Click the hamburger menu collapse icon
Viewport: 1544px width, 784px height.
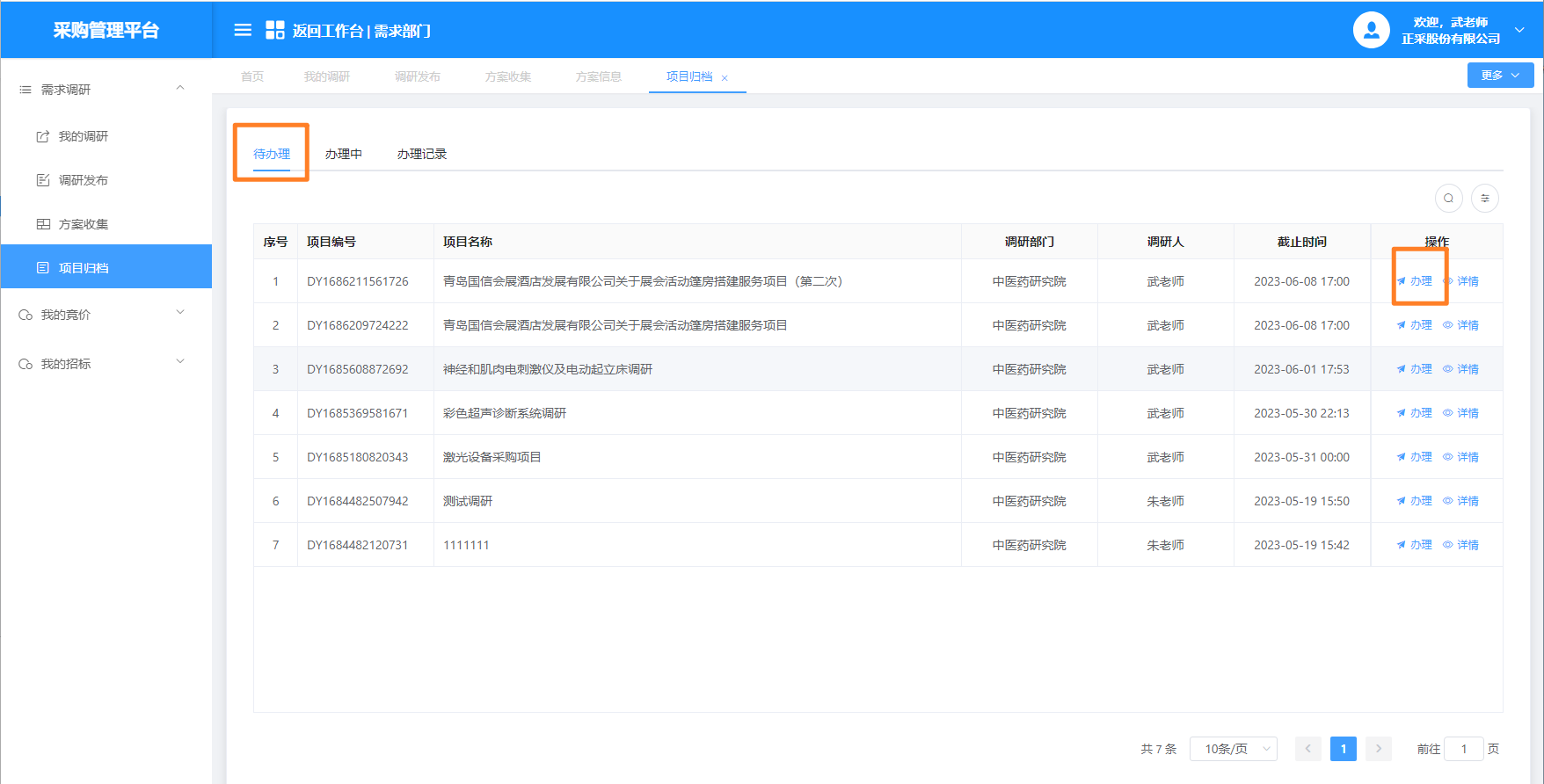(x=243, y=31)
